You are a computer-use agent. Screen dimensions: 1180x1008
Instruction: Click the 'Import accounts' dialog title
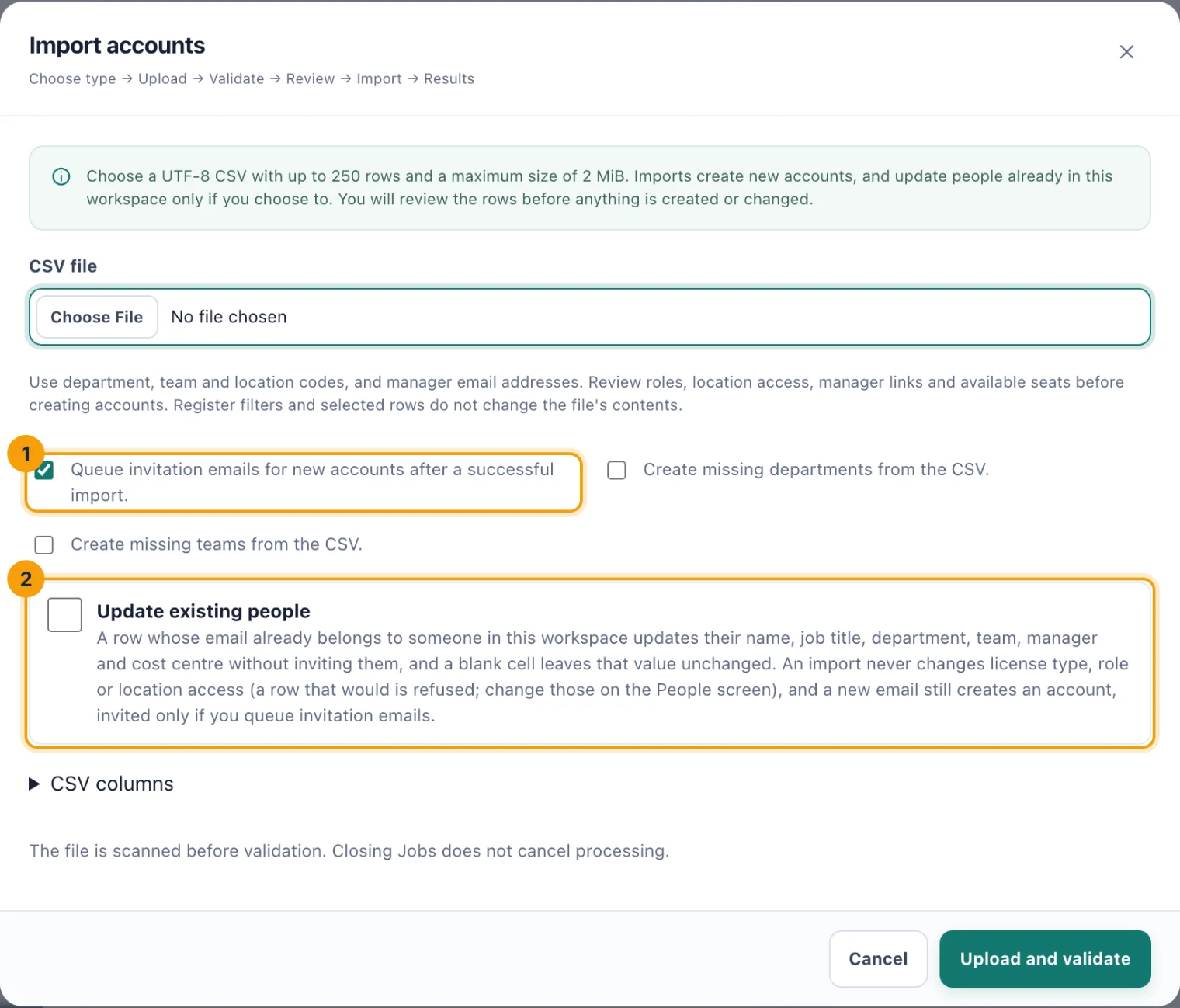click(117, 46)
